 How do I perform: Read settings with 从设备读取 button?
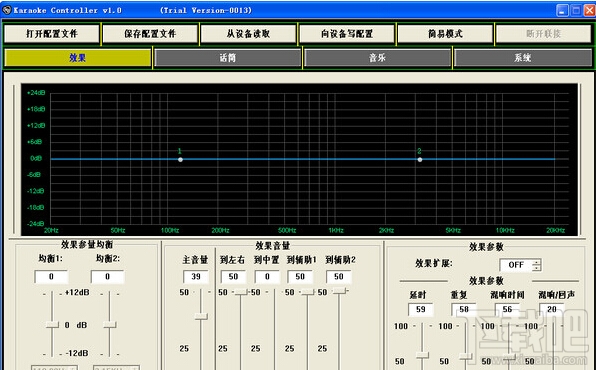tap(248, 34)
